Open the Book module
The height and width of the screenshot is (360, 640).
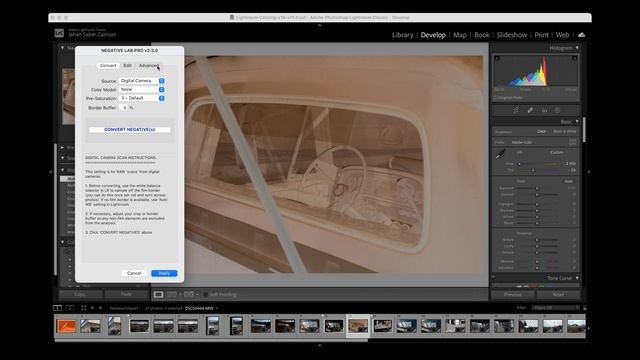482,35
